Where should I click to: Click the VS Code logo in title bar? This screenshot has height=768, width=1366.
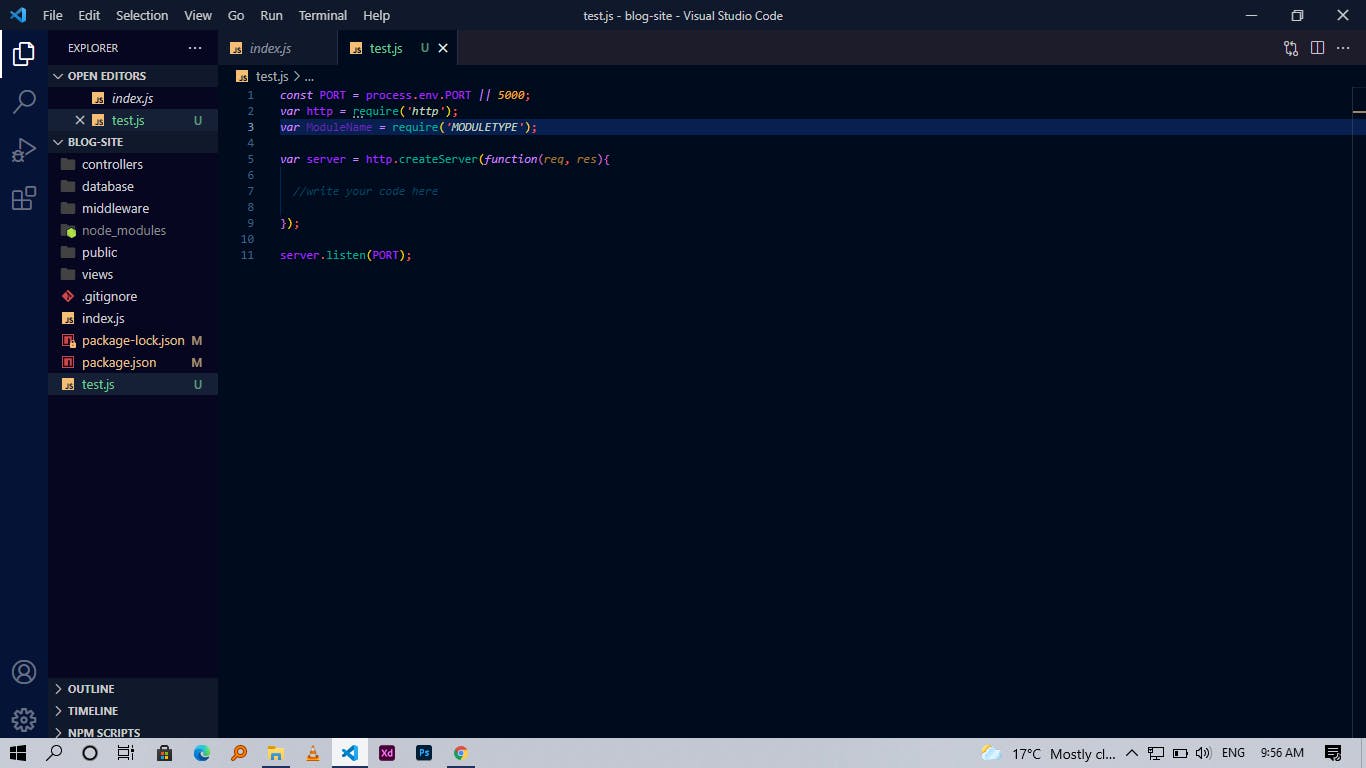point(18,15)
